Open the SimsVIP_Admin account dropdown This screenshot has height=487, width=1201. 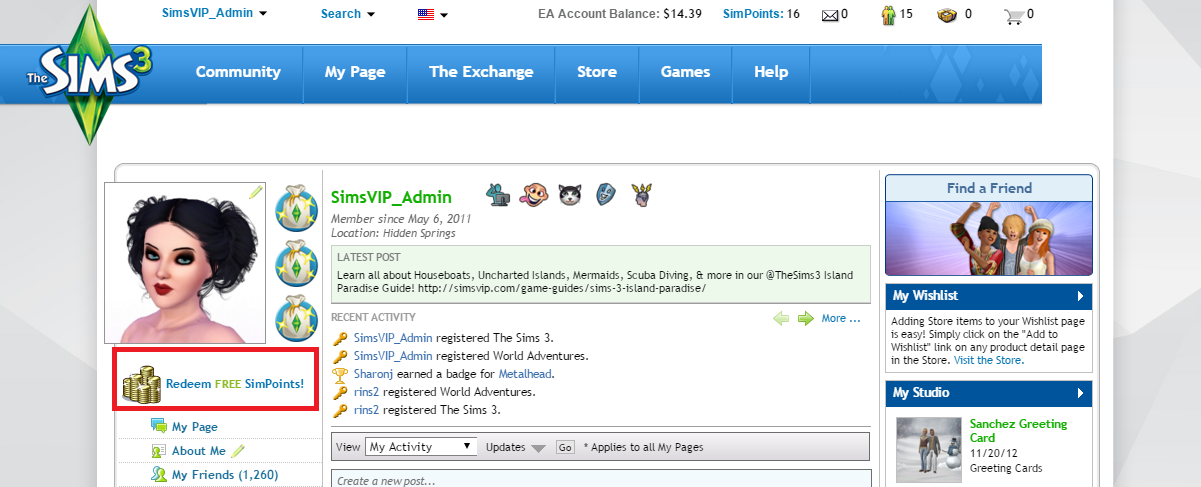click(214, 14)
